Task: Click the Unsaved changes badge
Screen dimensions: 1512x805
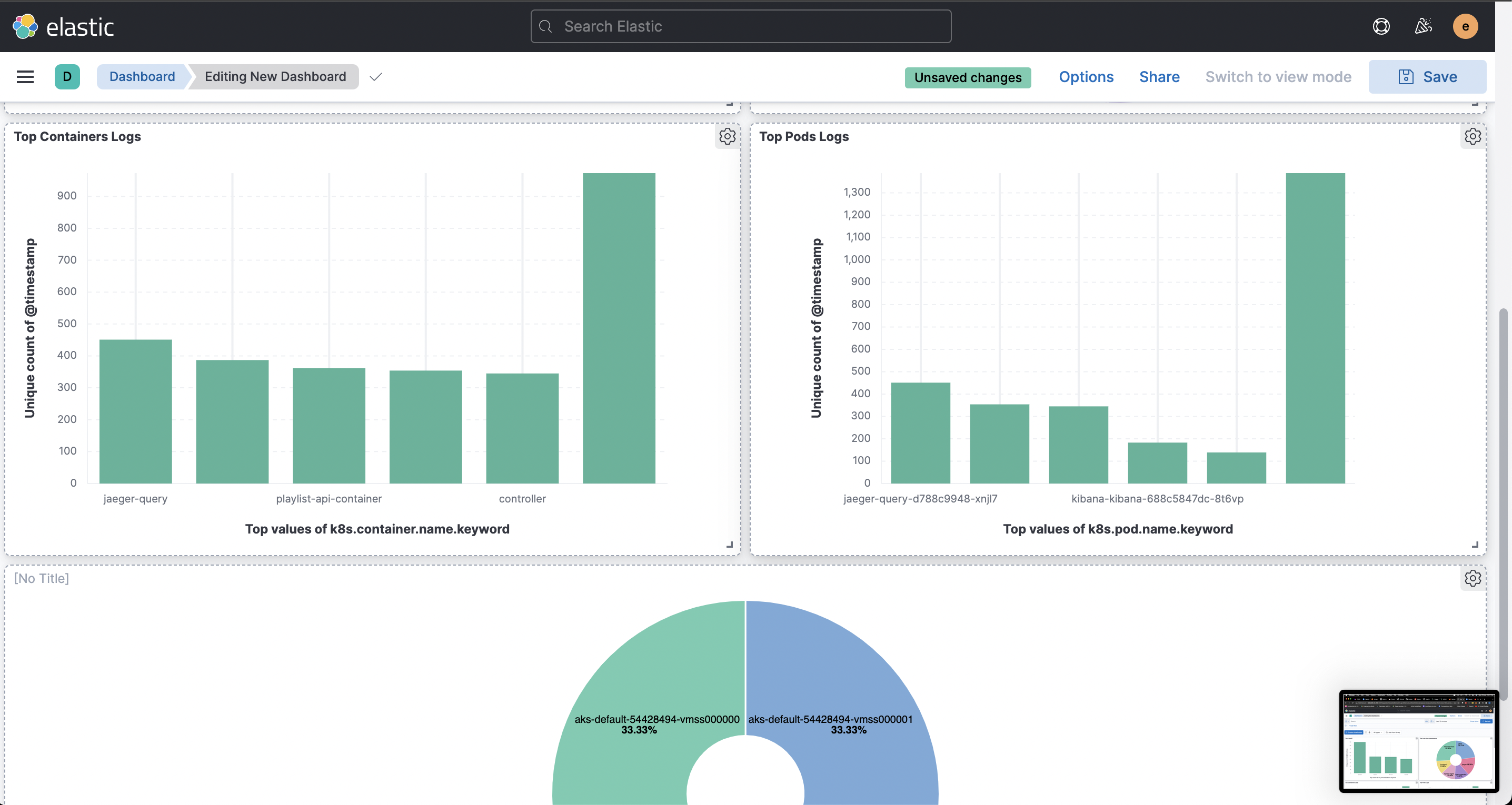Action: (967, 77)
